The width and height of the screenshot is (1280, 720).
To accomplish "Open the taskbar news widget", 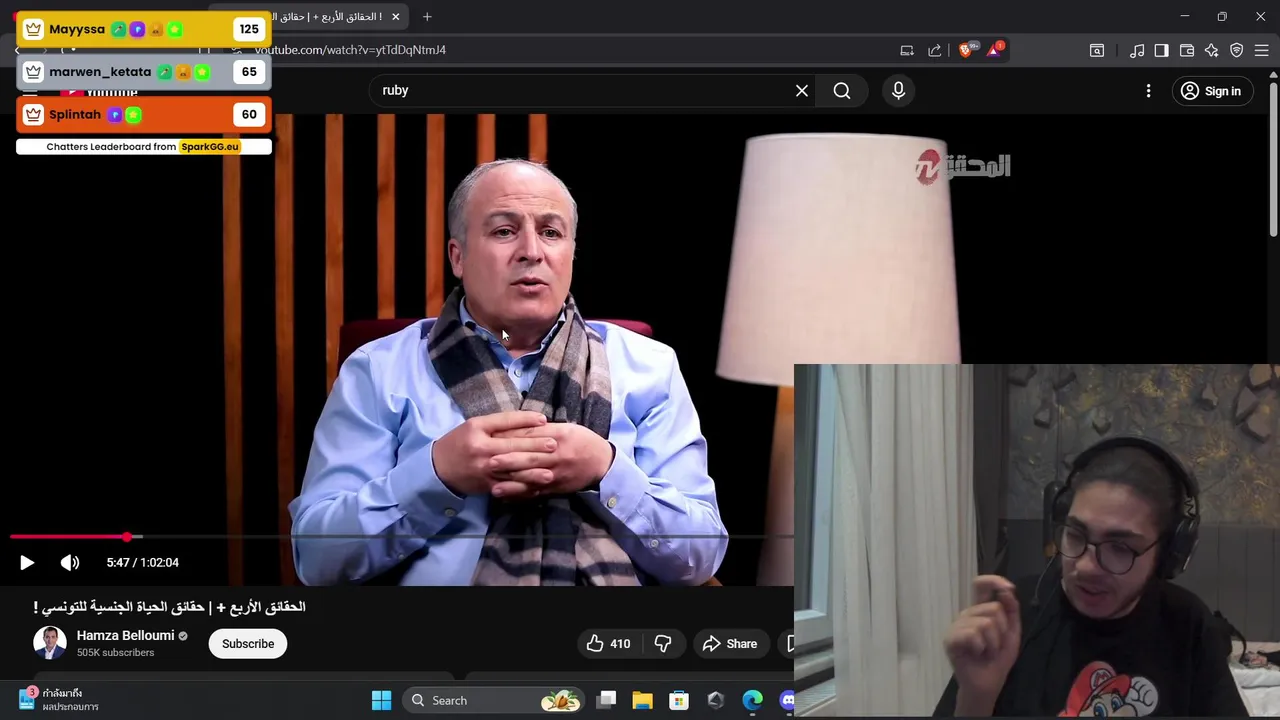I will coord(58,700).
